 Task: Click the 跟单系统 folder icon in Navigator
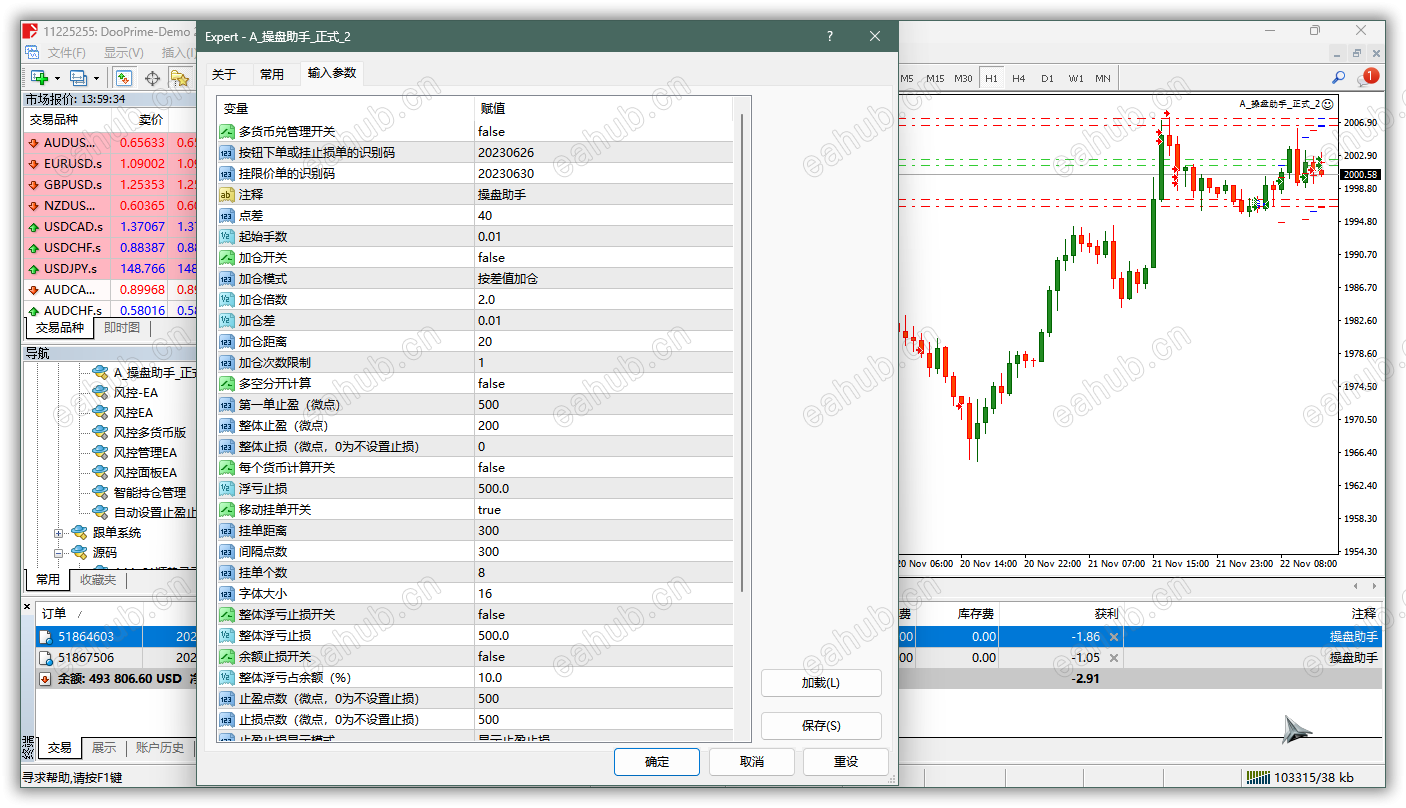(79, 532)
